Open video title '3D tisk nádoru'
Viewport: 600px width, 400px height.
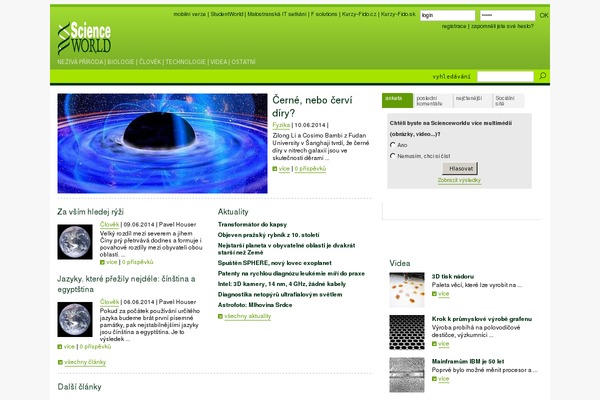tap(453, 276)
